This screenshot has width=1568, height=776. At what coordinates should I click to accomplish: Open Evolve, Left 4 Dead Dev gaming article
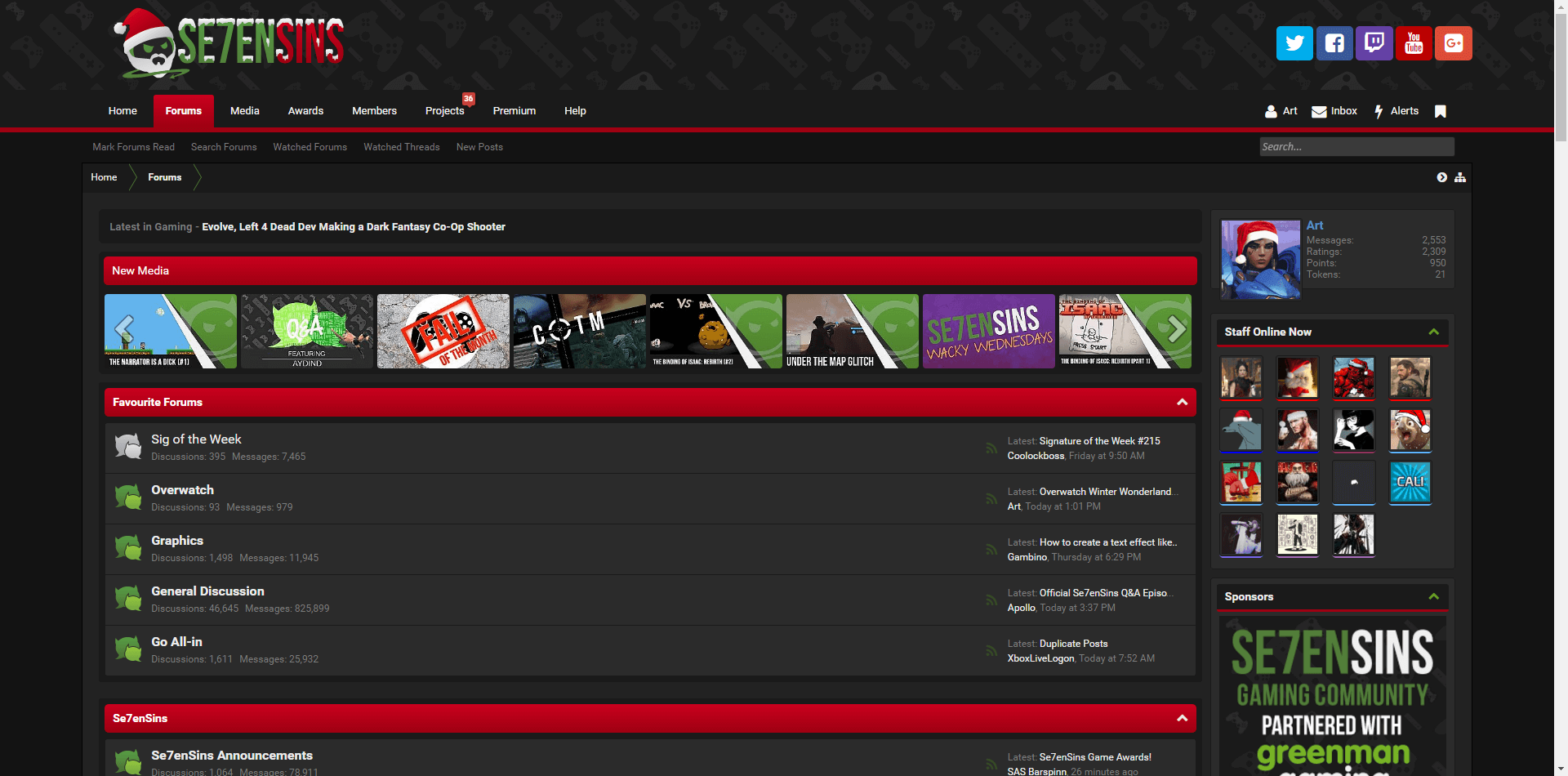coord(354,227)
